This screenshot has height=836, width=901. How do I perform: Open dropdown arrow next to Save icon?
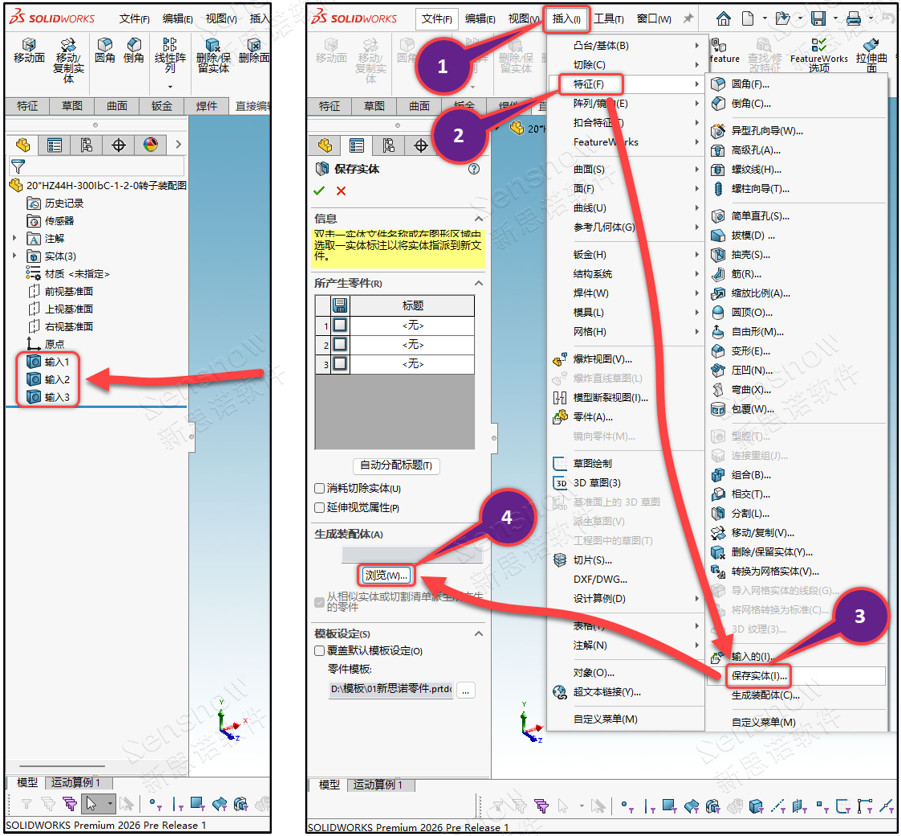click(835, 19)
